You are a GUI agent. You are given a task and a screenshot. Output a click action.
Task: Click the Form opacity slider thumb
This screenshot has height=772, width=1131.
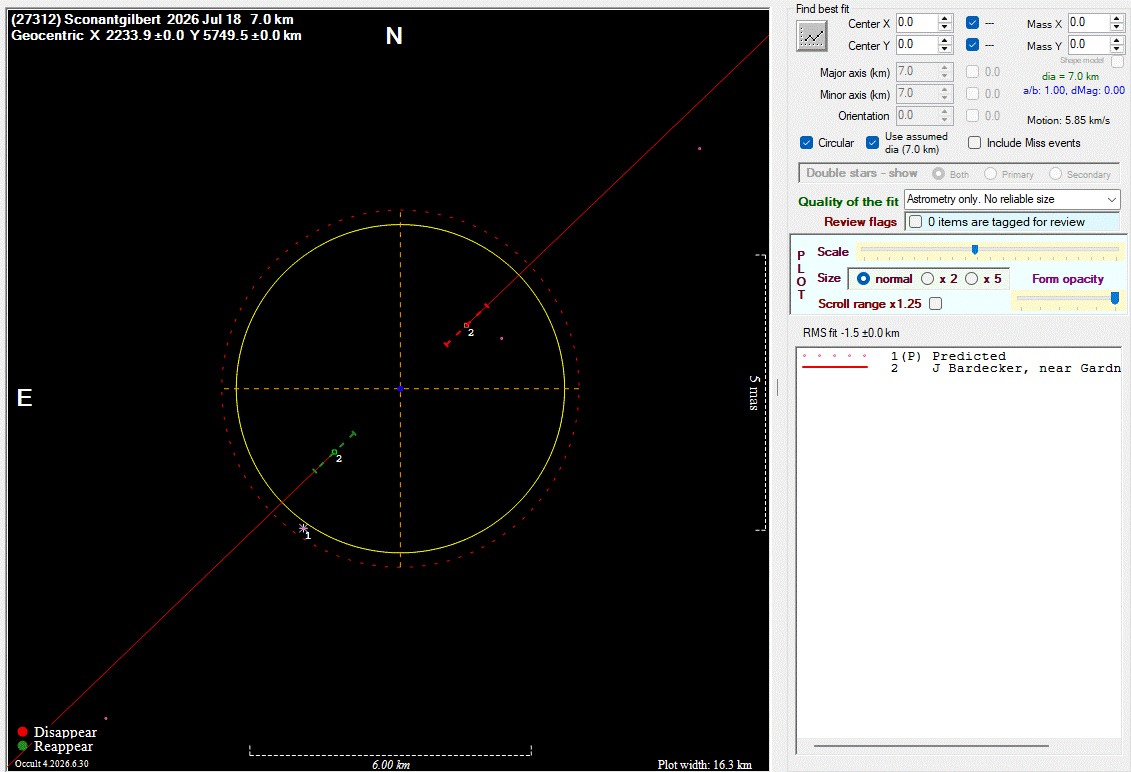pyautogui.click(x=1114, y=298)
